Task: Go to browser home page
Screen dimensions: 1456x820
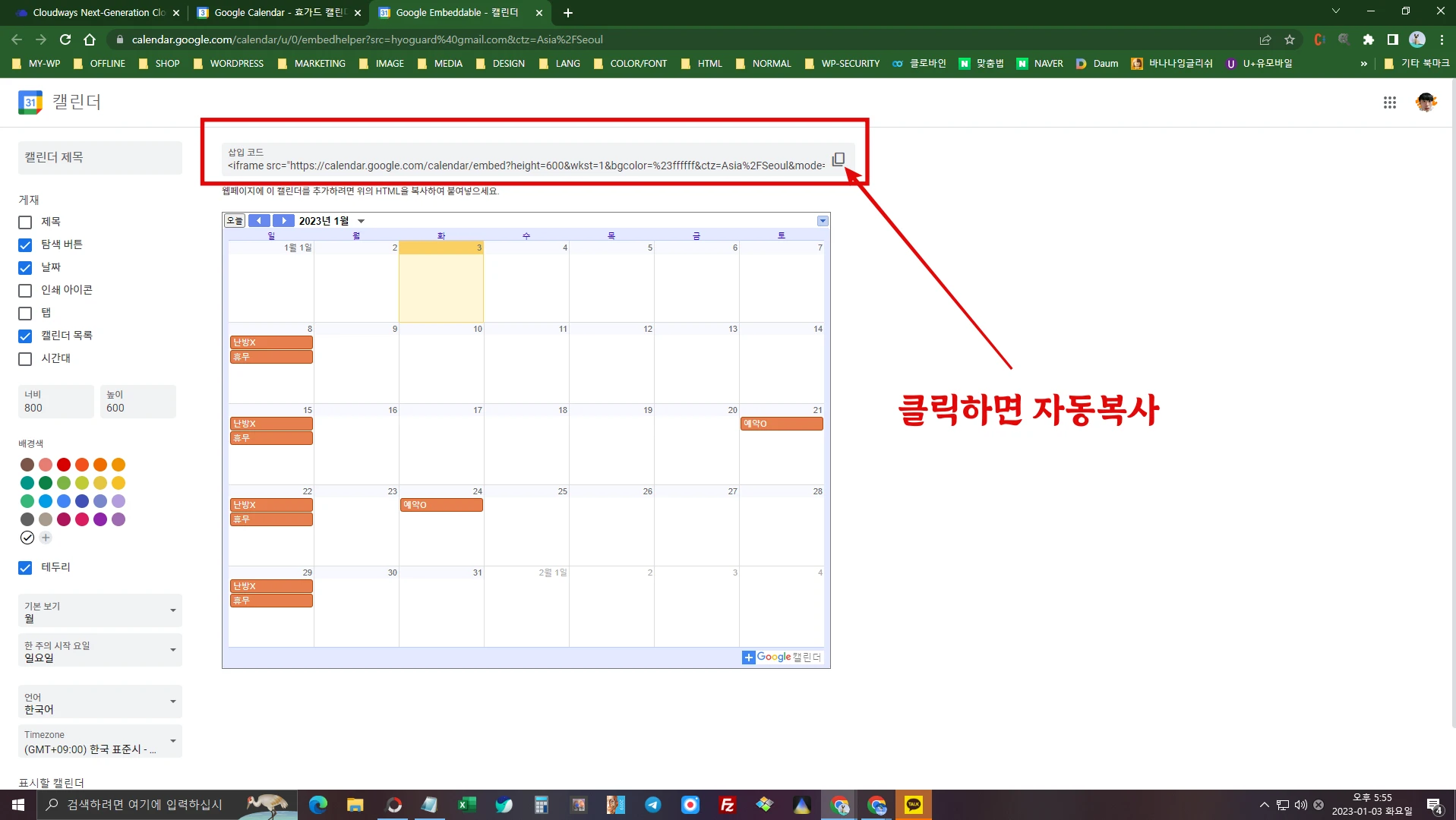Action: tap(90, 39)
